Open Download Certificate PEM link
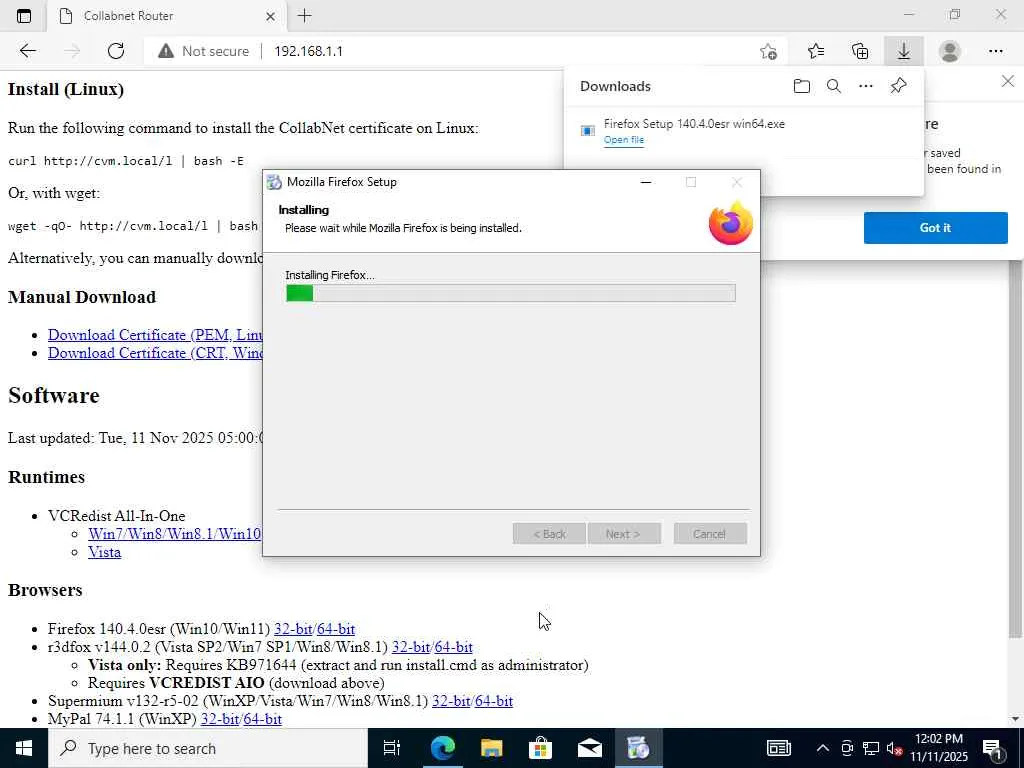The height and width of the screenshot is (768, 1024). pos(155,335)
